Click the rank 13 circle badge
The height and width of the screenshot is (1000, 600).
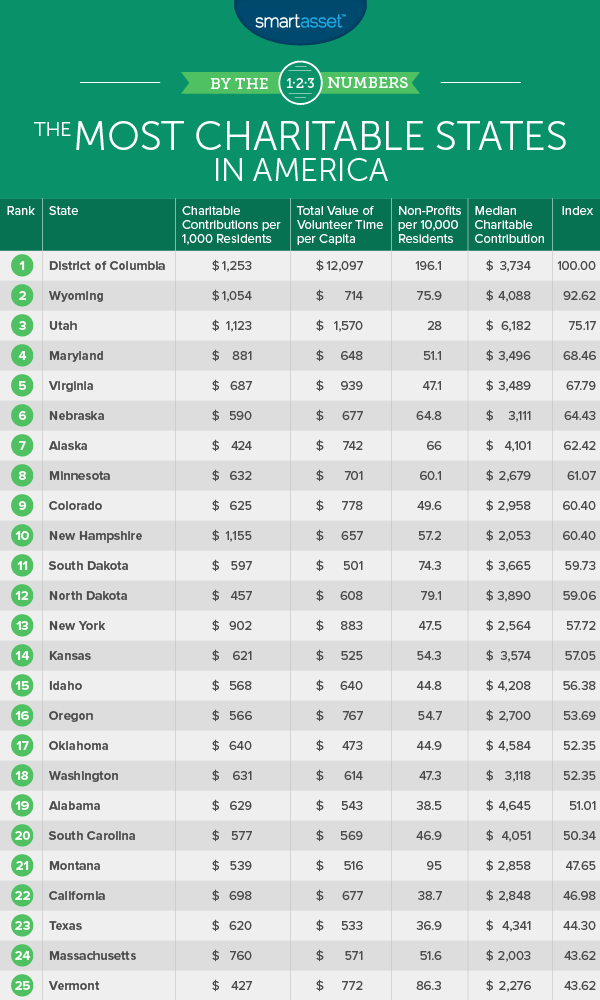20,626
